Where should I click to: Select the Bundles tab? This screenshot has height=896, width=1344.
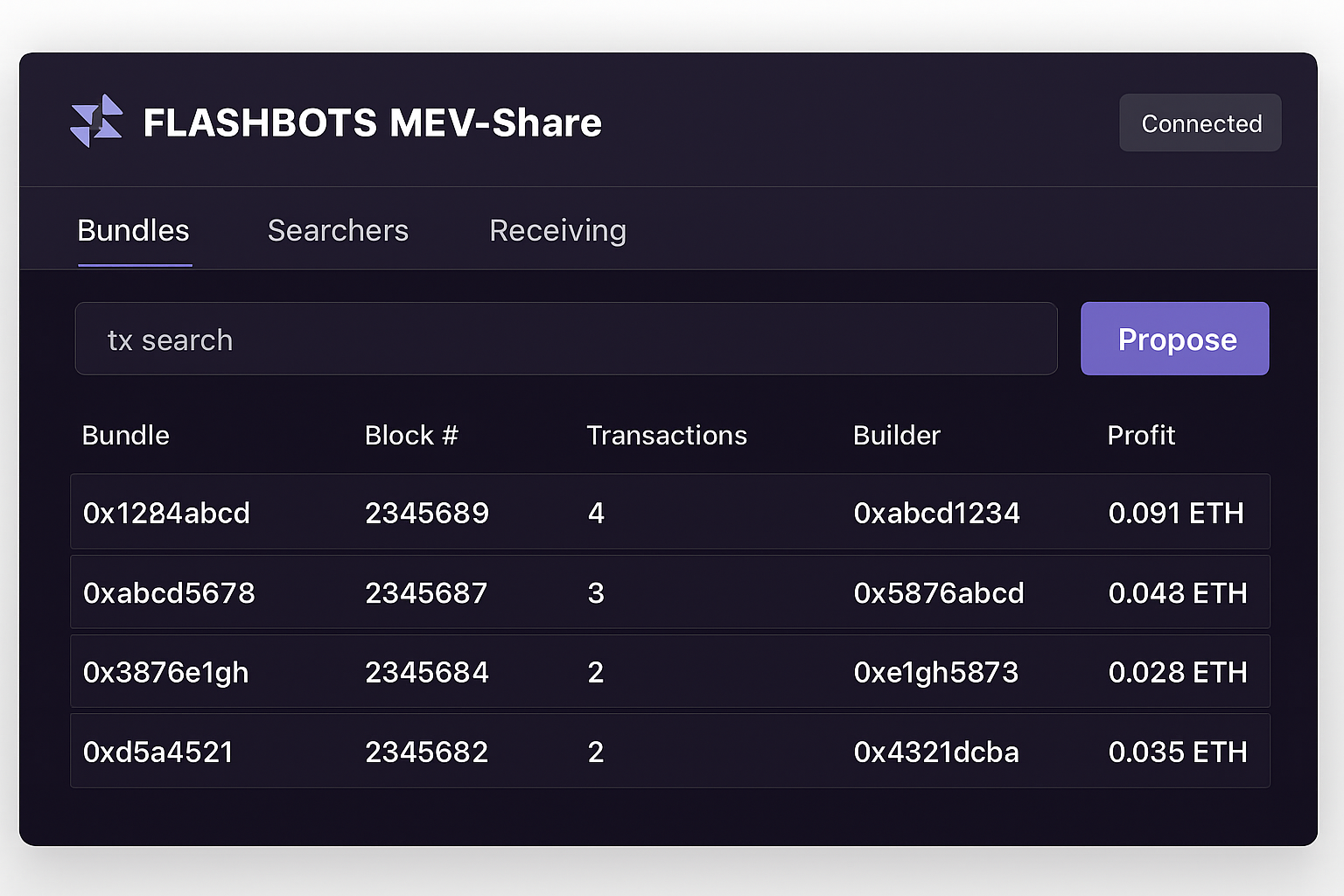coord(133,230)
